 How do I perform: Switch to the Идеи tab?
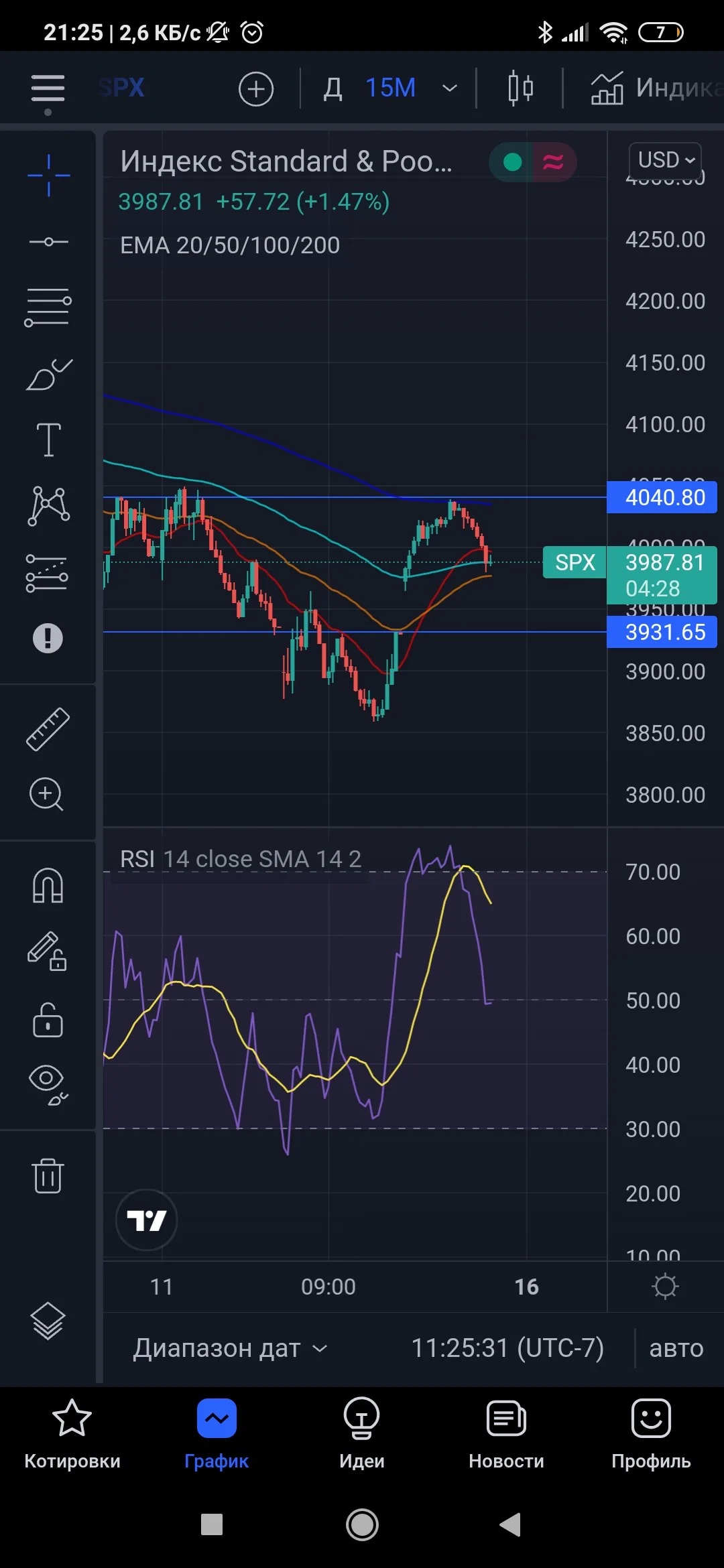362,1435
